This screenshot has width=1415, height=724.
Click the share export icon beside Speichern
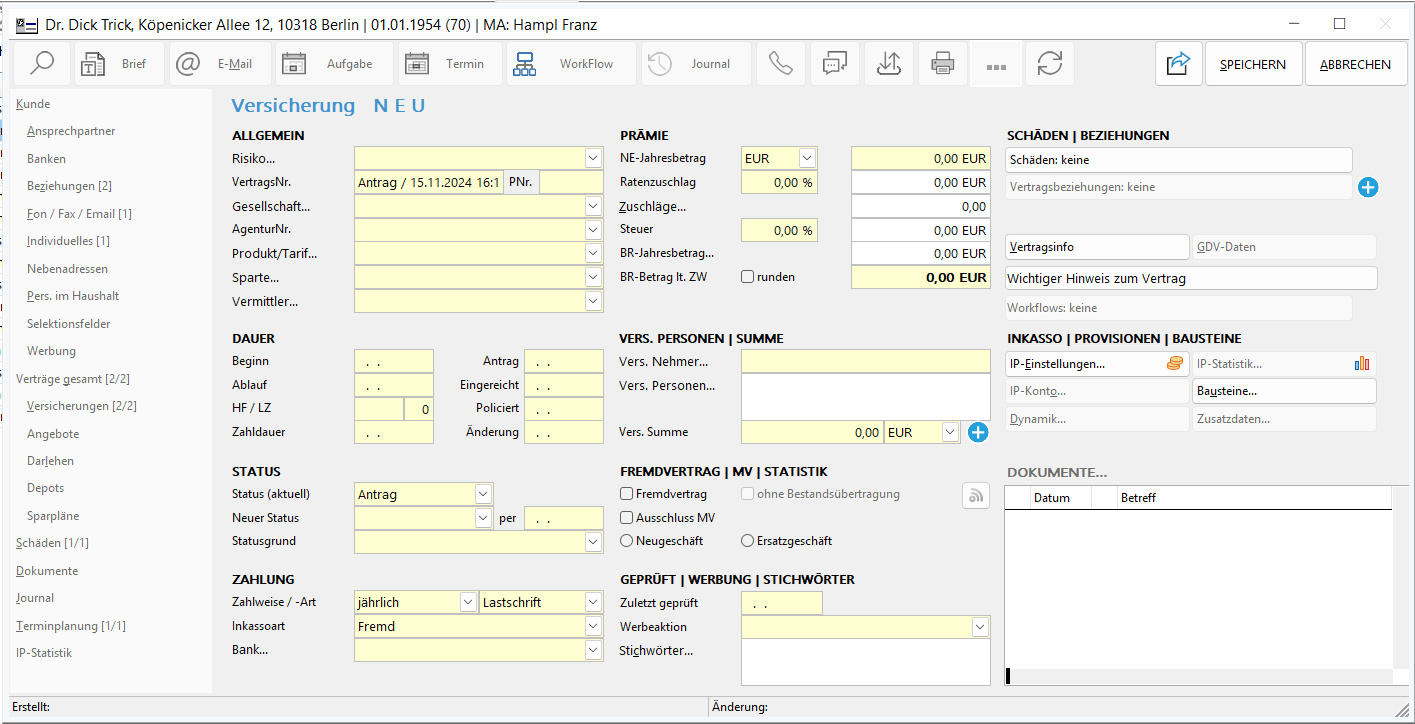point(1178,64)
